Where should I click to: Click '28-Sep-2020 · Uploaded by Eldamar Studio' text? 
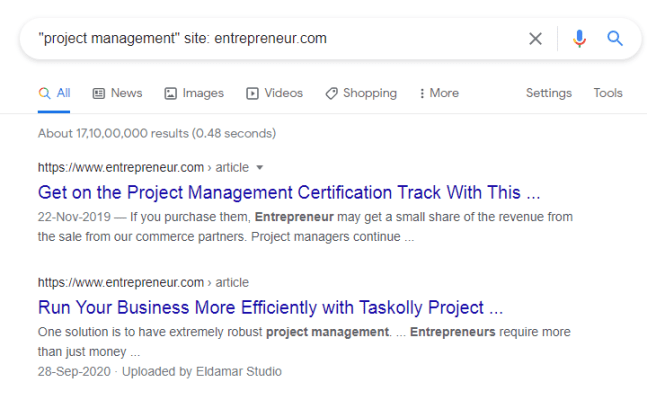[x=160, y=372]
